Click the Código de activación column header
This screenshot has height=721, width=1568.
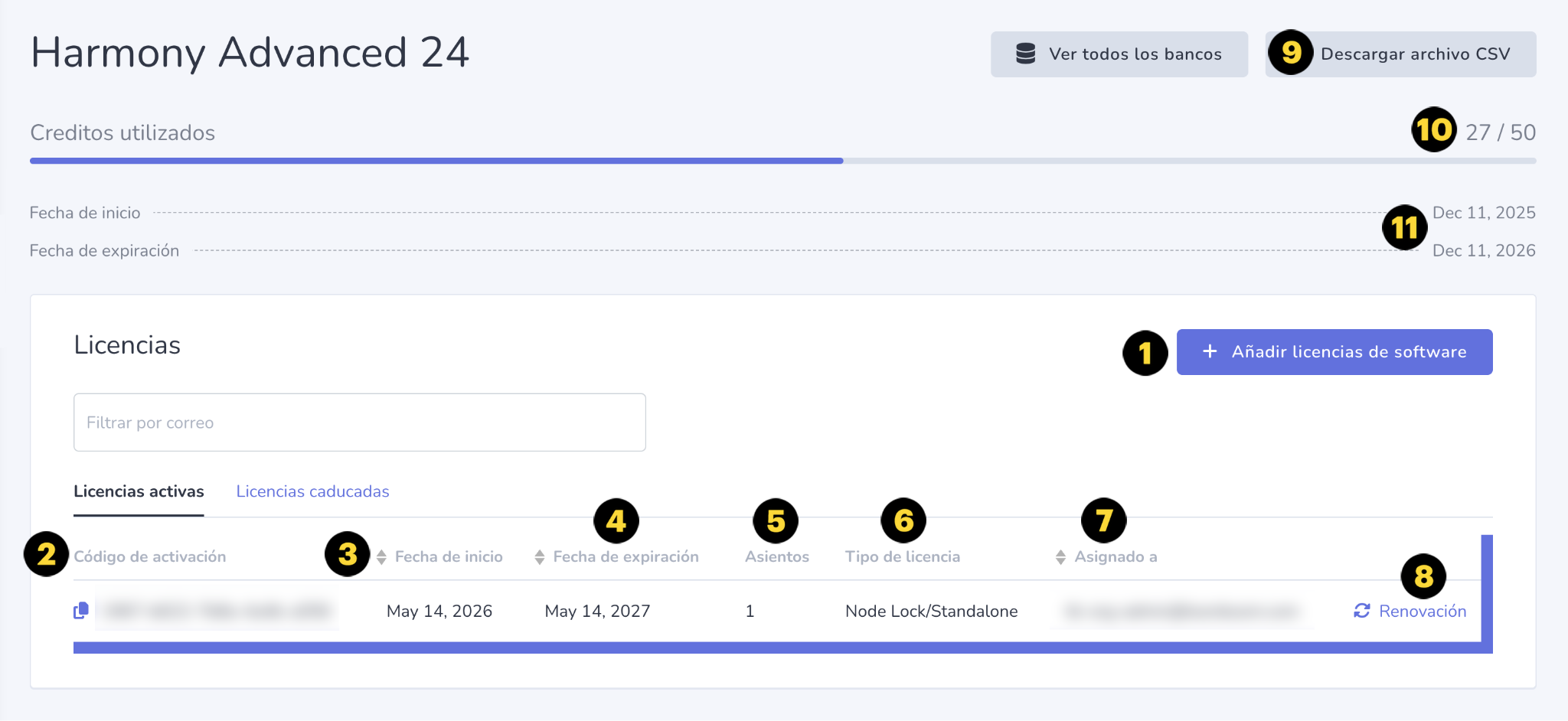coord(150,557)
